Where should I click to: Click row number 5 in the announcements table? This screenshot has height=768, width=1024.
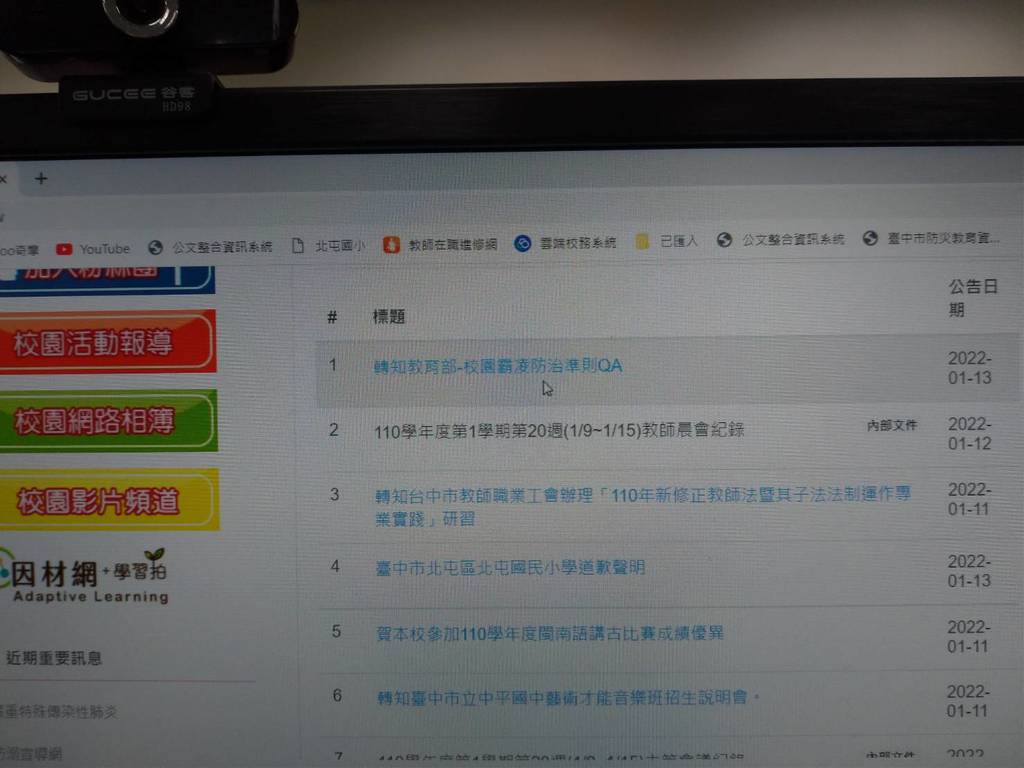point(336,631)
